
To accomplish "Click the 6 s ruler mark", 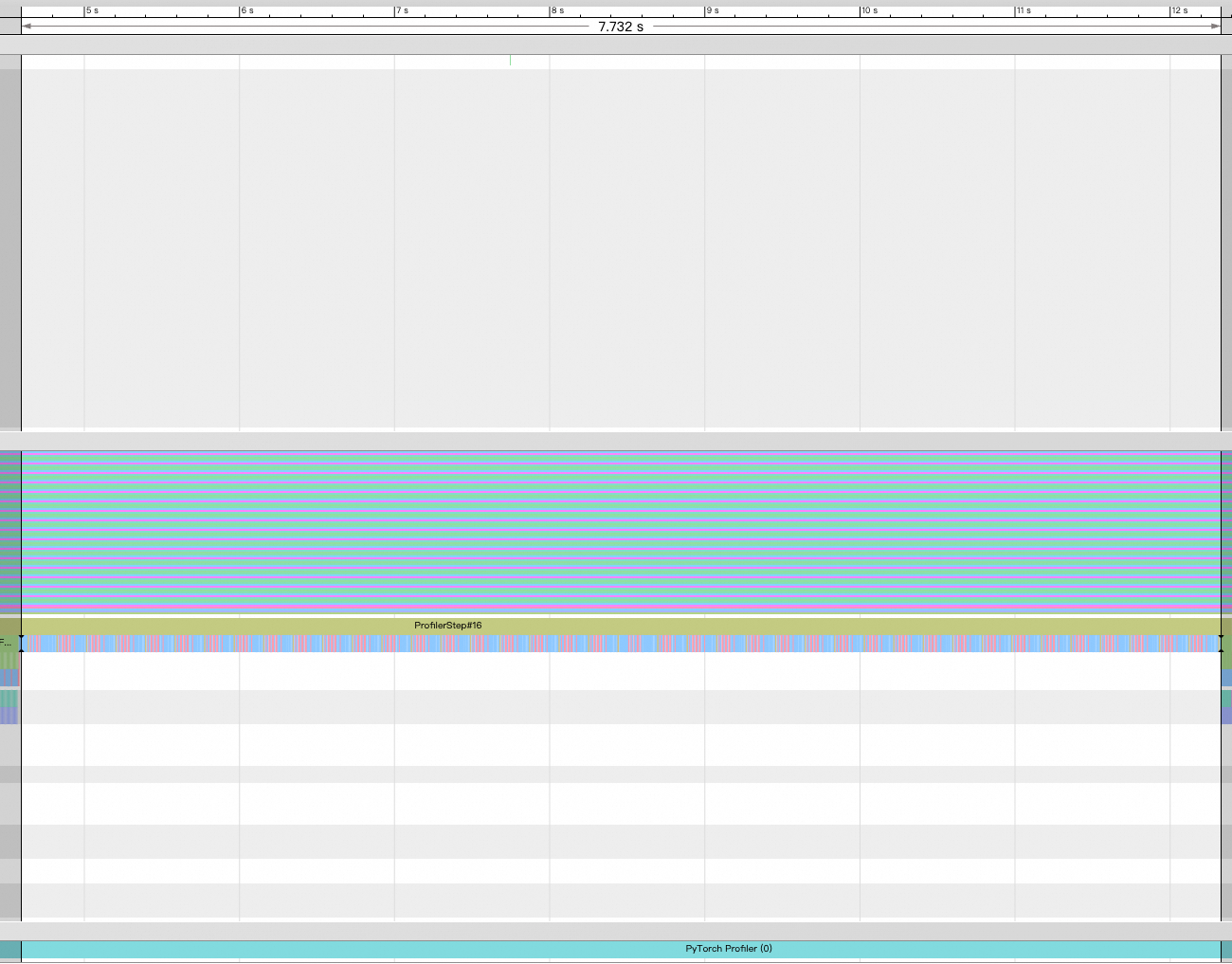I will tap(246, 10).
